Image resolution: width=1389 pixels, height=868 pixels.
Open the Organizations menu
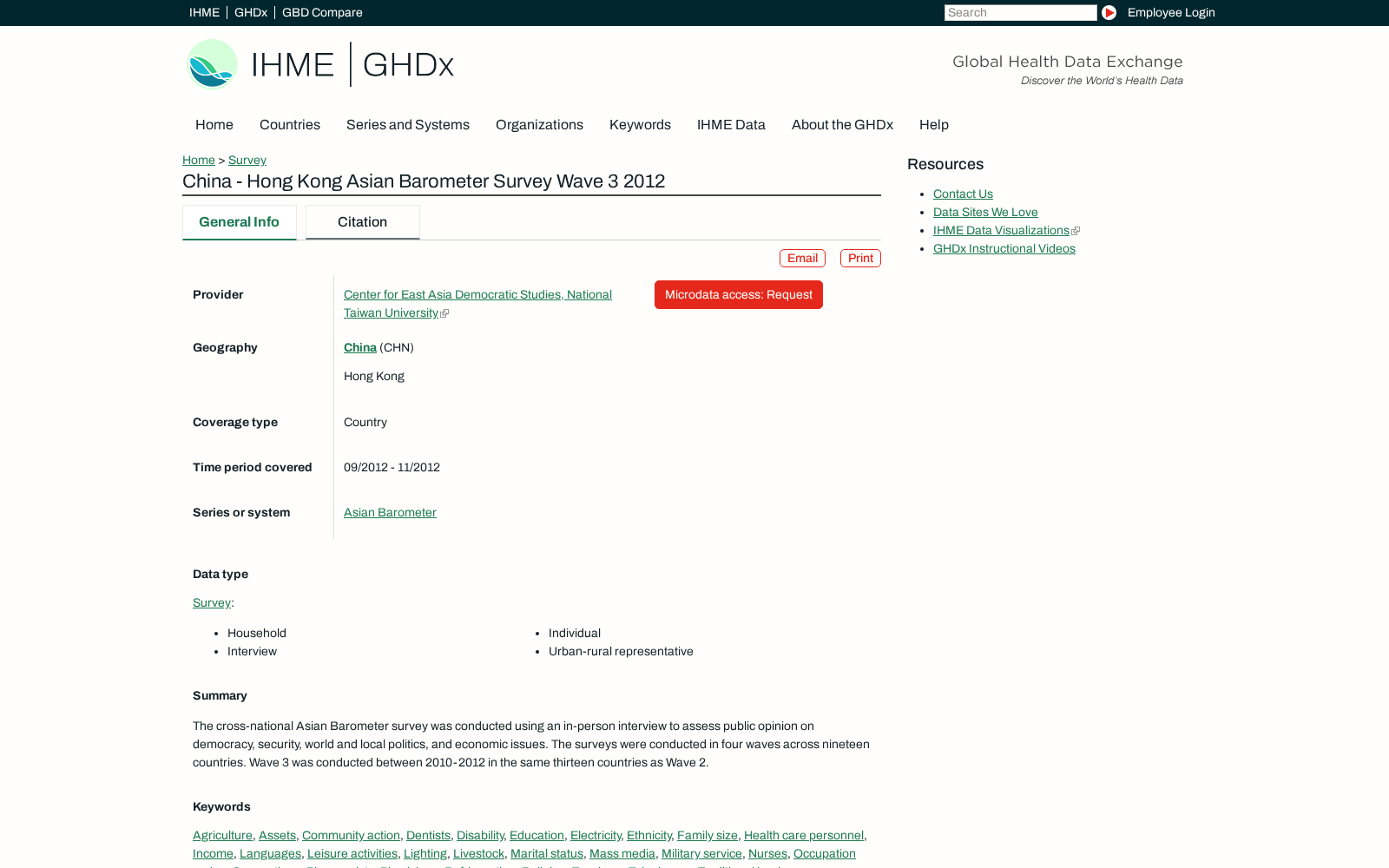pyautogui.click(x=539, y=125)
